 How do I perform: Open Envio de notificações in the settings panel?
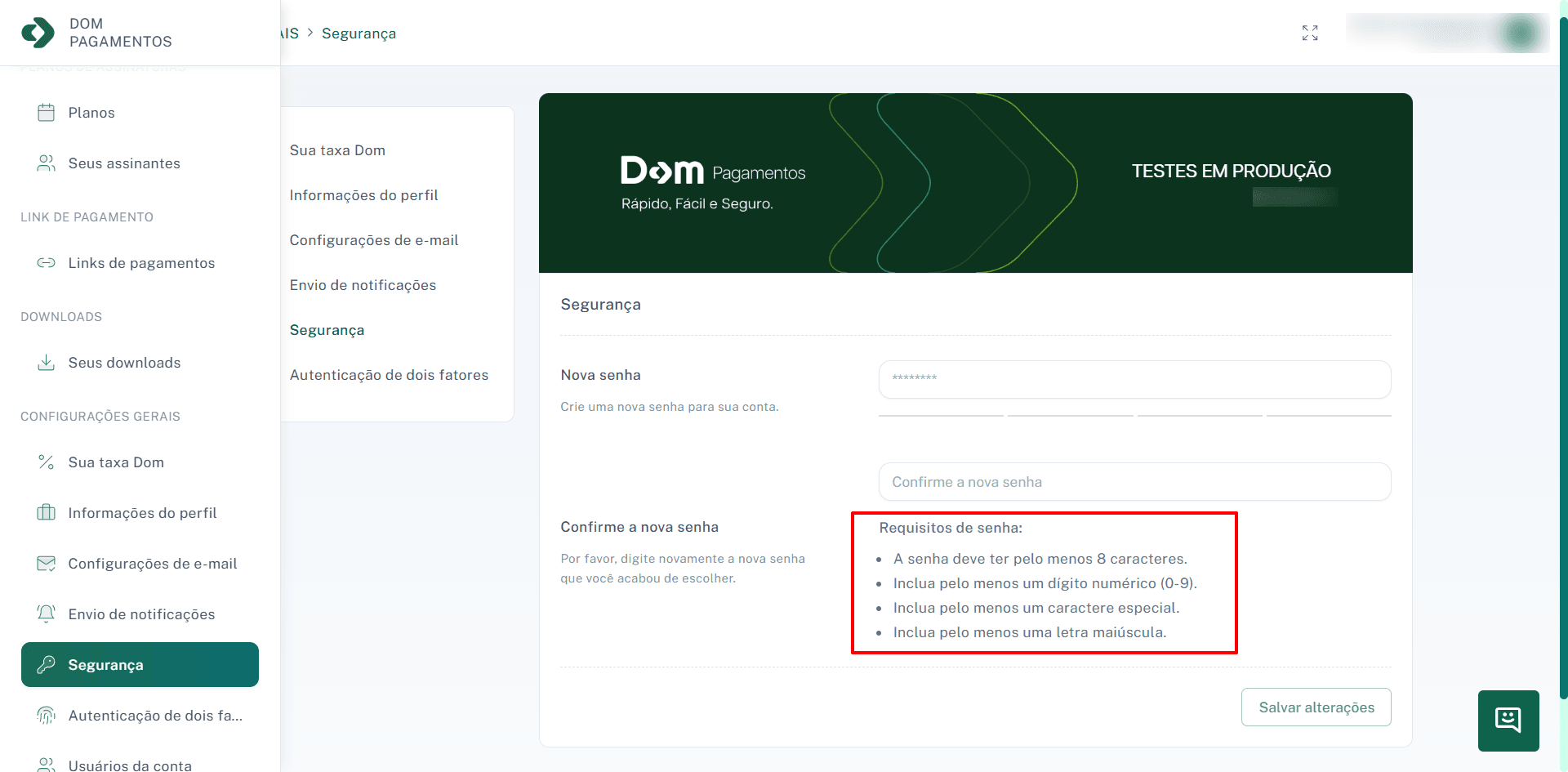tap(362, 284)
